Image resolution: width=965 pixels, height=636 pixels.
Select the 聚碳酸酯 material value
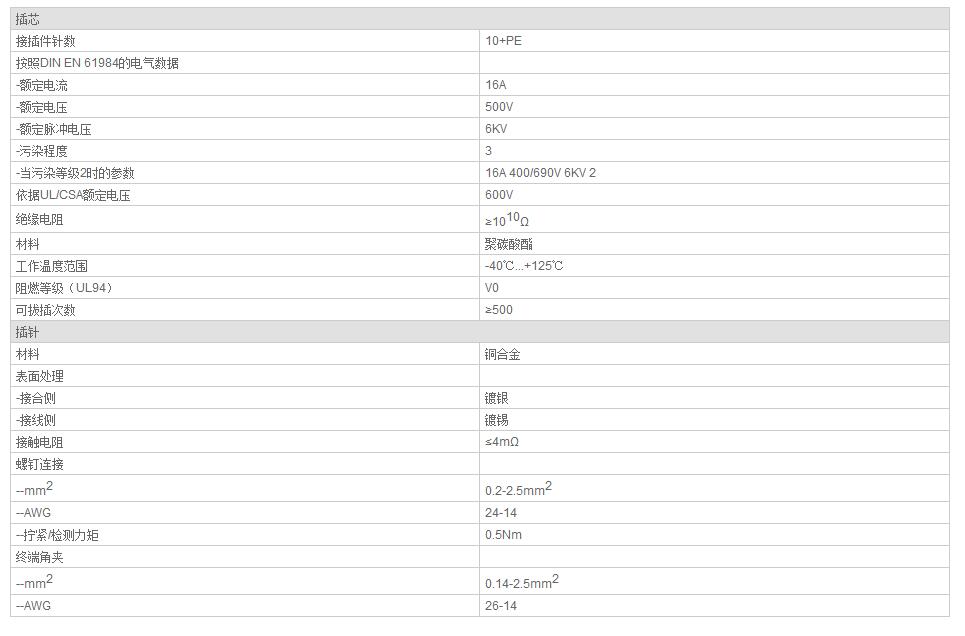[508, 244]
